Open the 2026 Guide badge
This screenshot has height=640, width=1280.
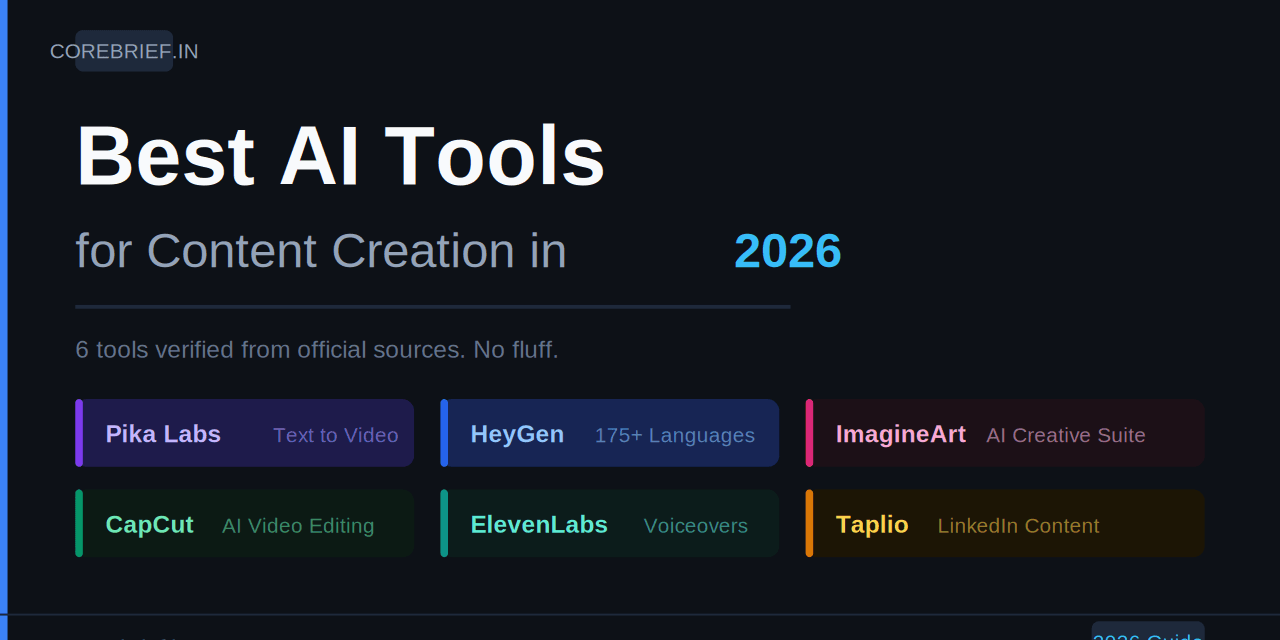click(1148, 634)
